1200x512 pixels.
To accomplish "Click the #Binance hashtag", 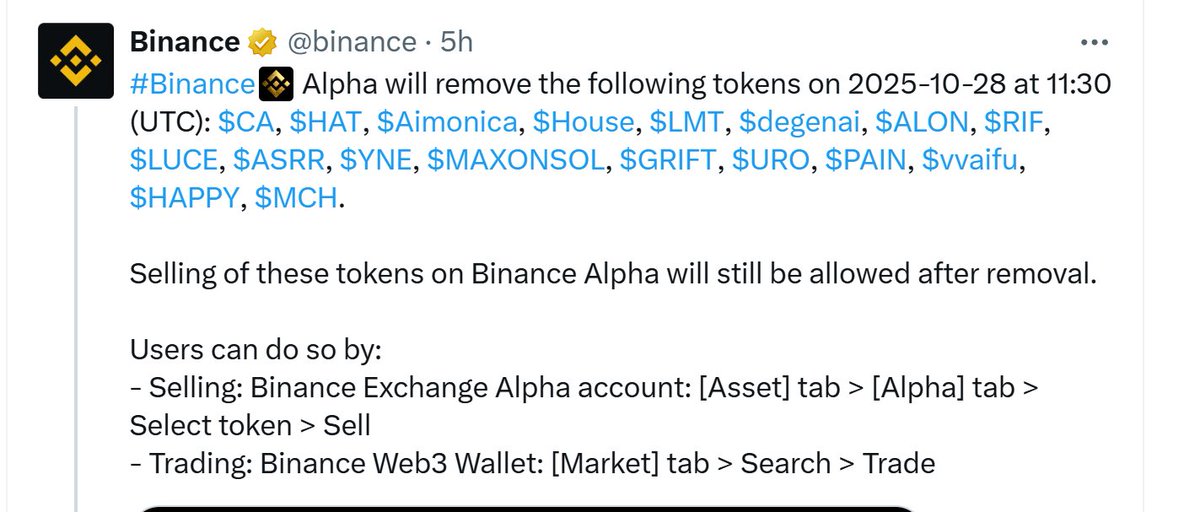I will pyautogui.click(x=193, y=84).
